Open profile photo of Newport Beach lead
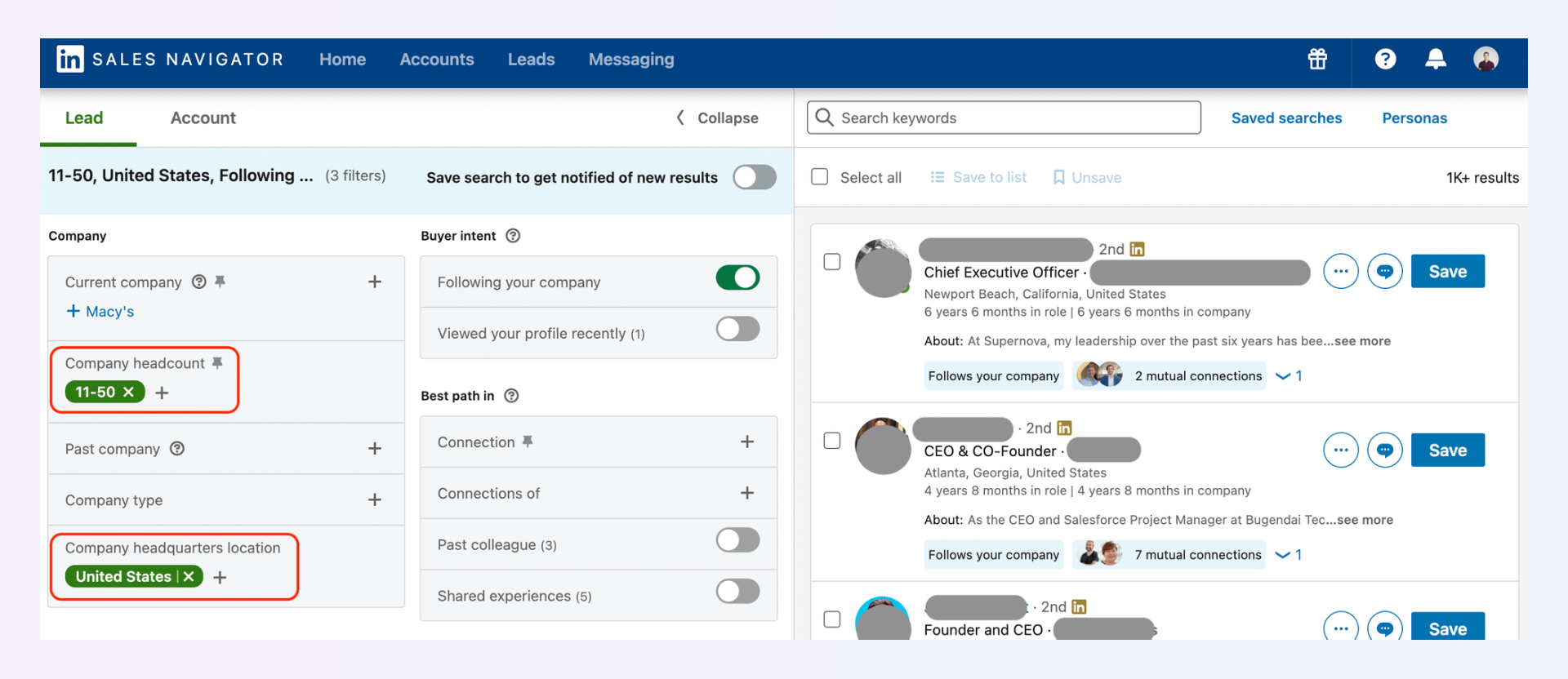The width and height of the screenshot is (1568, 679). point(883,268)
